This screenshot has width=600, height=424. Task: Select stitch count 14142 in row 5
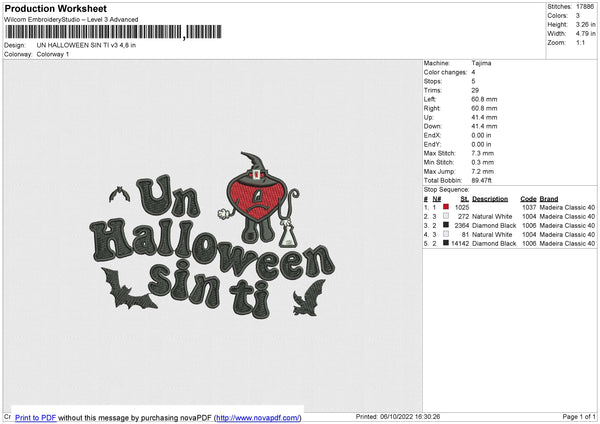(x=460, y=243)
